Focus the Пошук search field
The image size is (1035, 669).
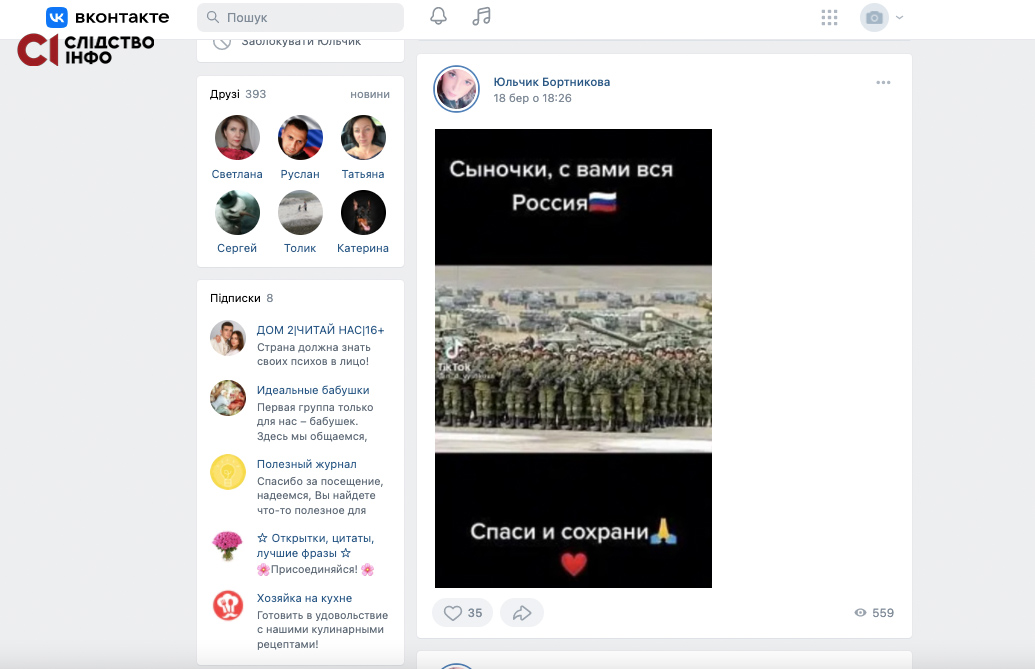click(x=300, y=17)
